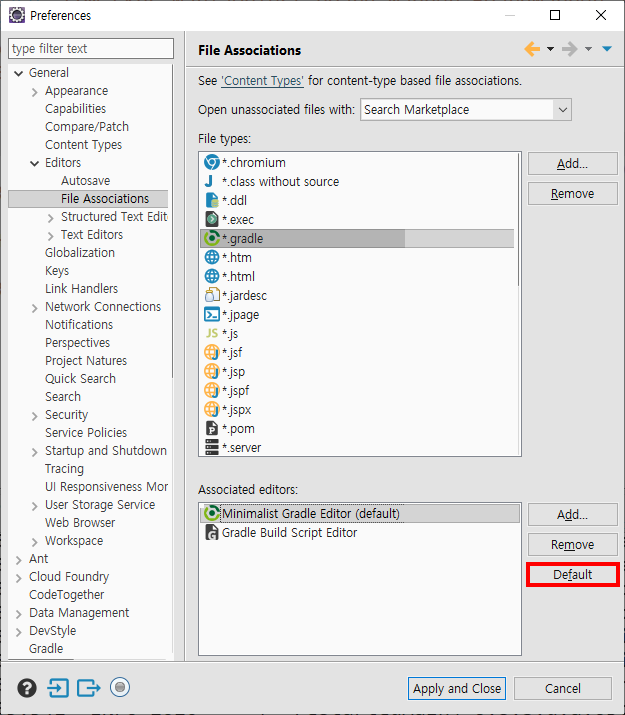The image size is (625, 715).
Task: Select the *.jsf file type icon
Action: coord(212,352)
